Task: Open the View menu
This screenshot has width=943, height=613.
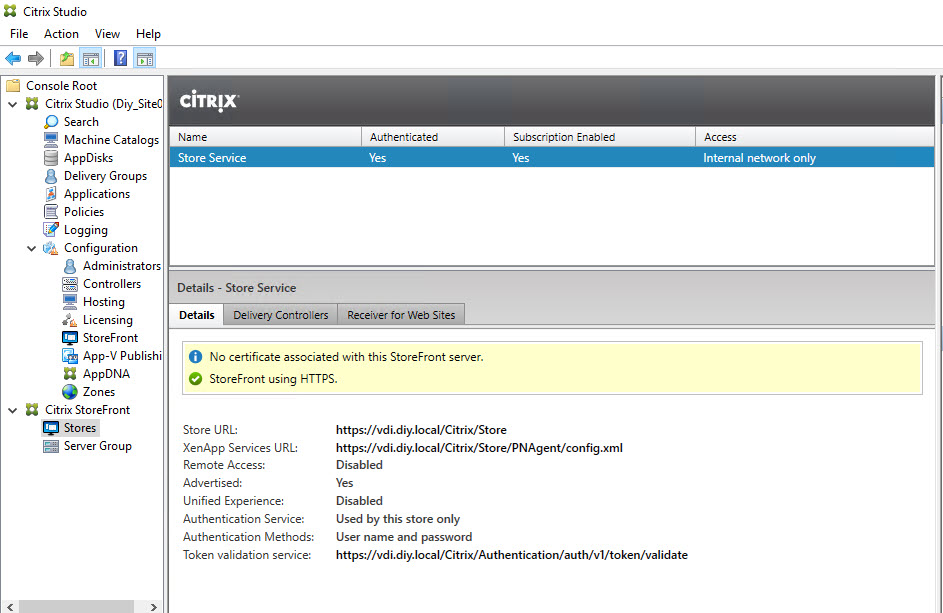Action: (107, 34)
